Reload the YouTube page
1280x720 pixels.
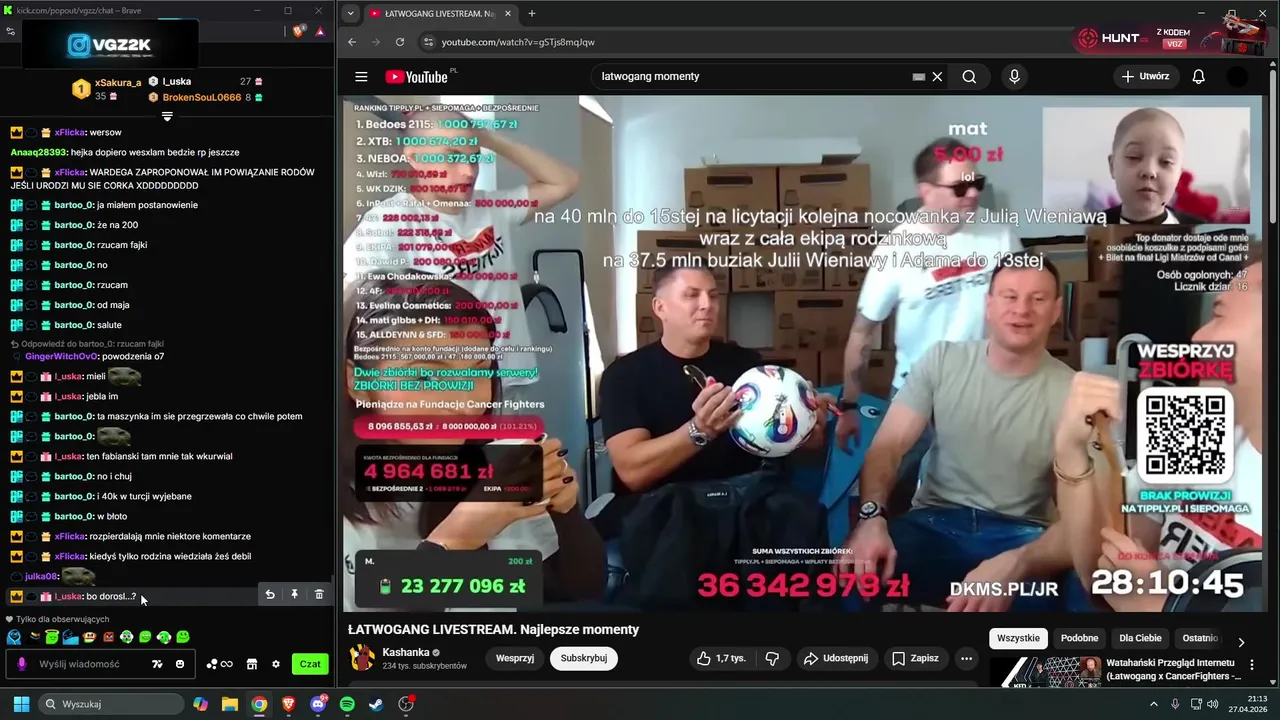pyautogui.click(x=400, y=42)
